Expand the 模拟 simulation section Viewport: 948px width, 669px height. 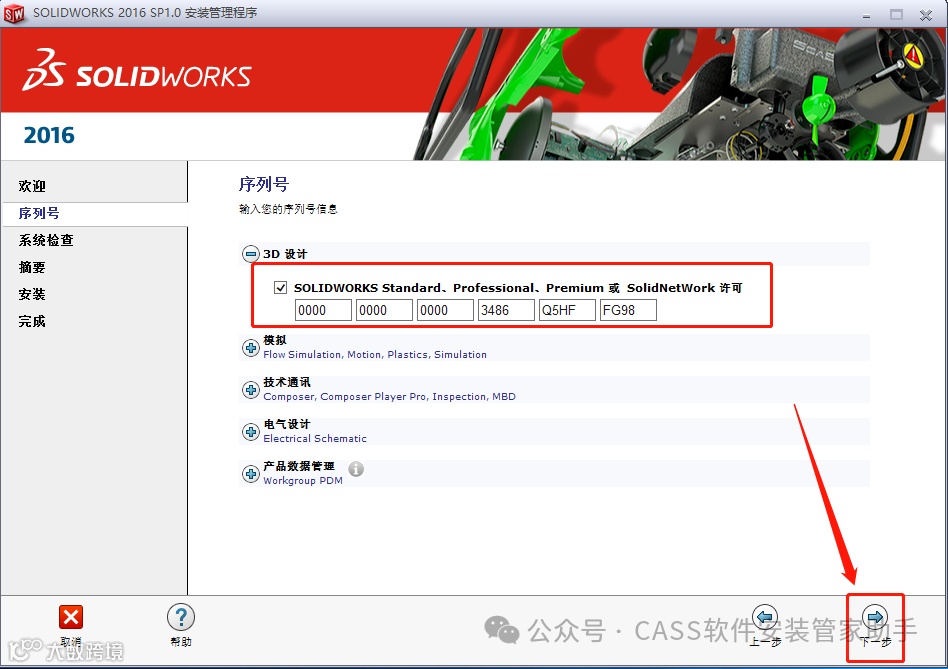(x=250, y=348)
